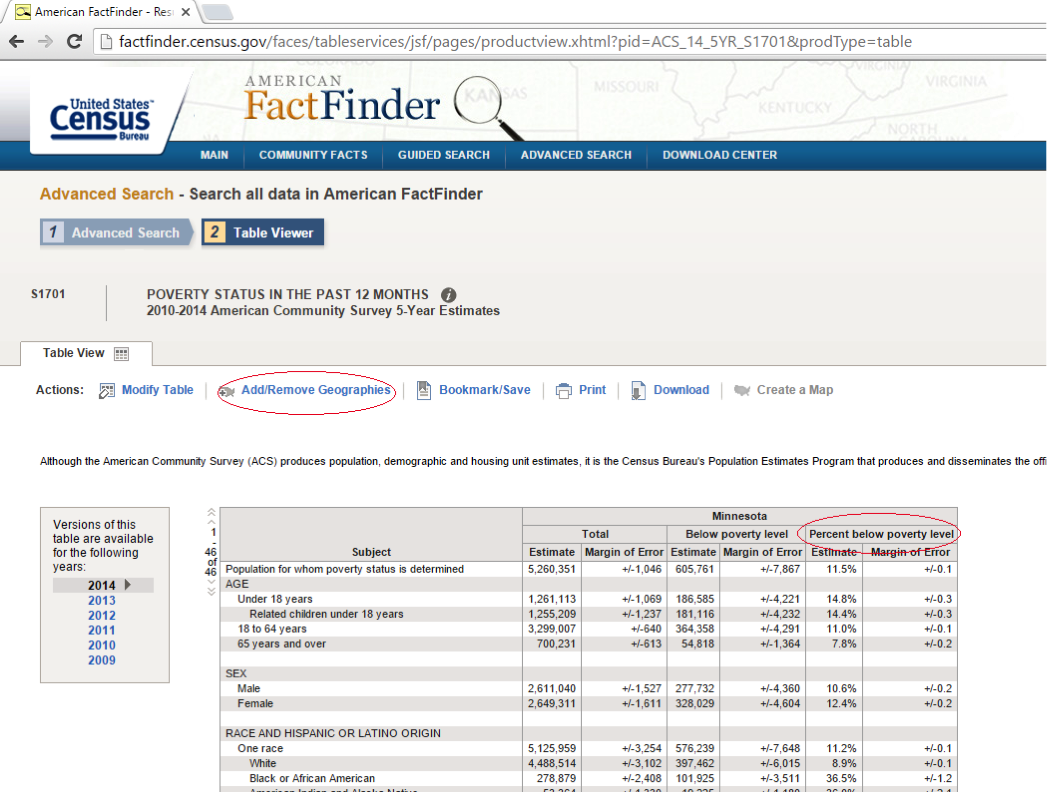1047x793 pixels.
Task: Click the American FactFinder tab title
Action: pyautogui.click(x=103, y=12)
